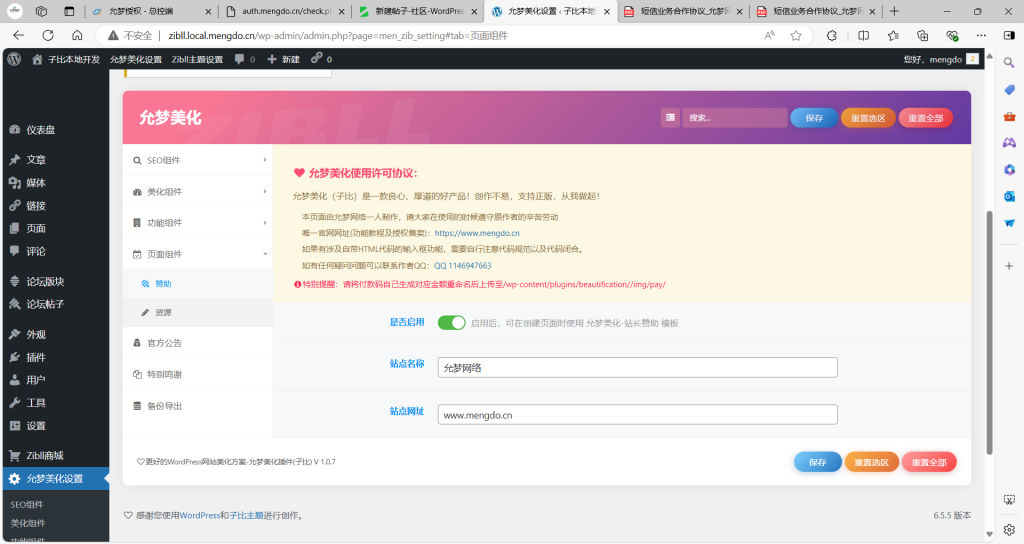Open 仪表盘 dashboard in sidebar
Viewport: 1024px width, 544px height.
point(40,130)
